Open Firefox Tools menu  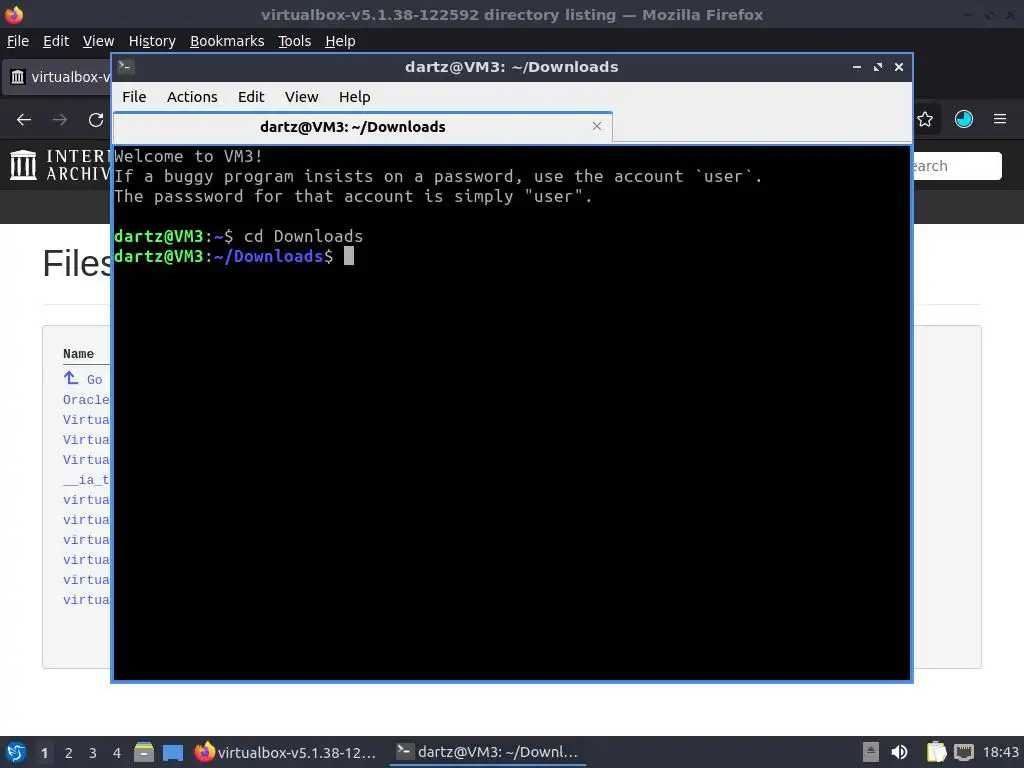point(294,41)
